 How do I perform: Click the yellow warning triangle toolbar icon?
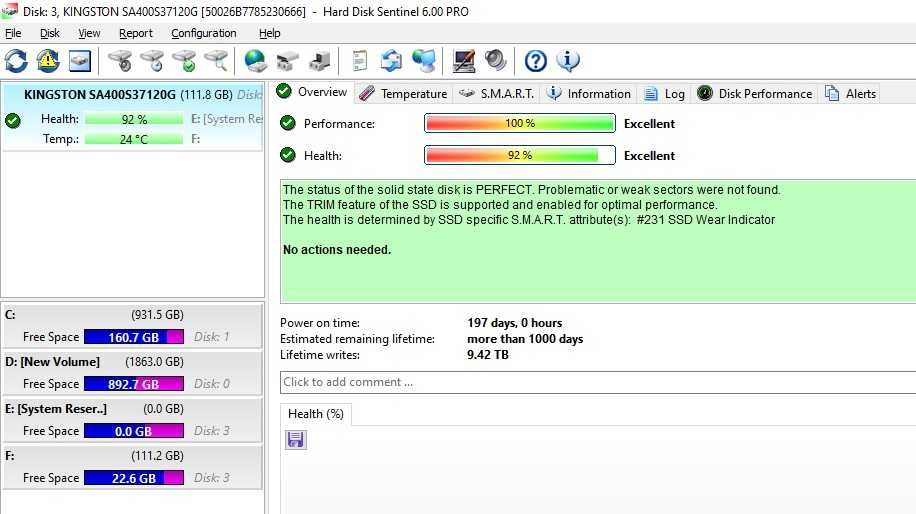(48, 61)
